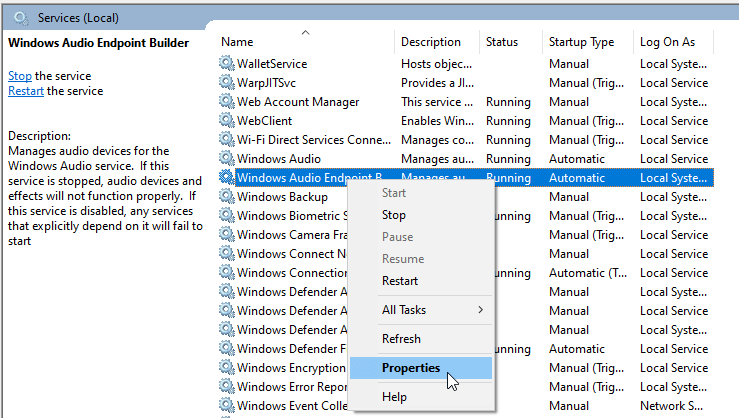Click the Restart the service link
Viewport: 739px width, 418px height.
pos(26,91)
